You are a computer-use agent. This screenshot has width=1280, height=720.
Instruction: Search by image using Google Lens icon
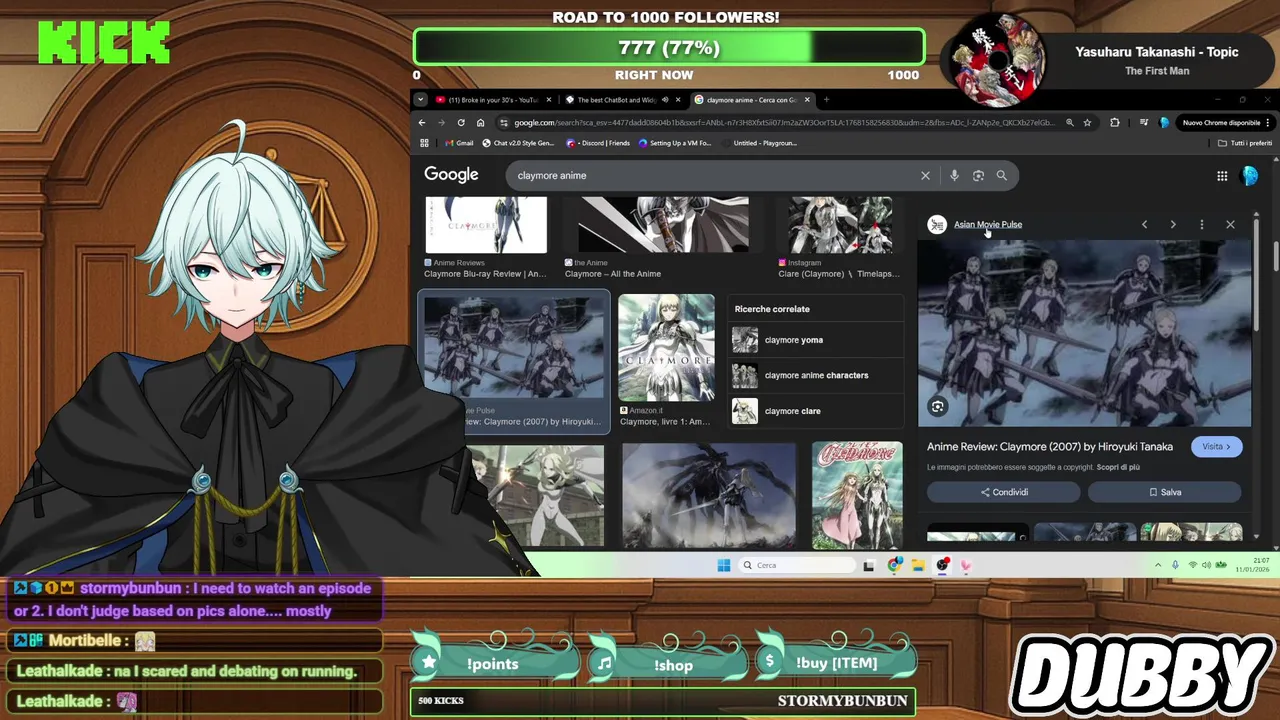[978, 175]
